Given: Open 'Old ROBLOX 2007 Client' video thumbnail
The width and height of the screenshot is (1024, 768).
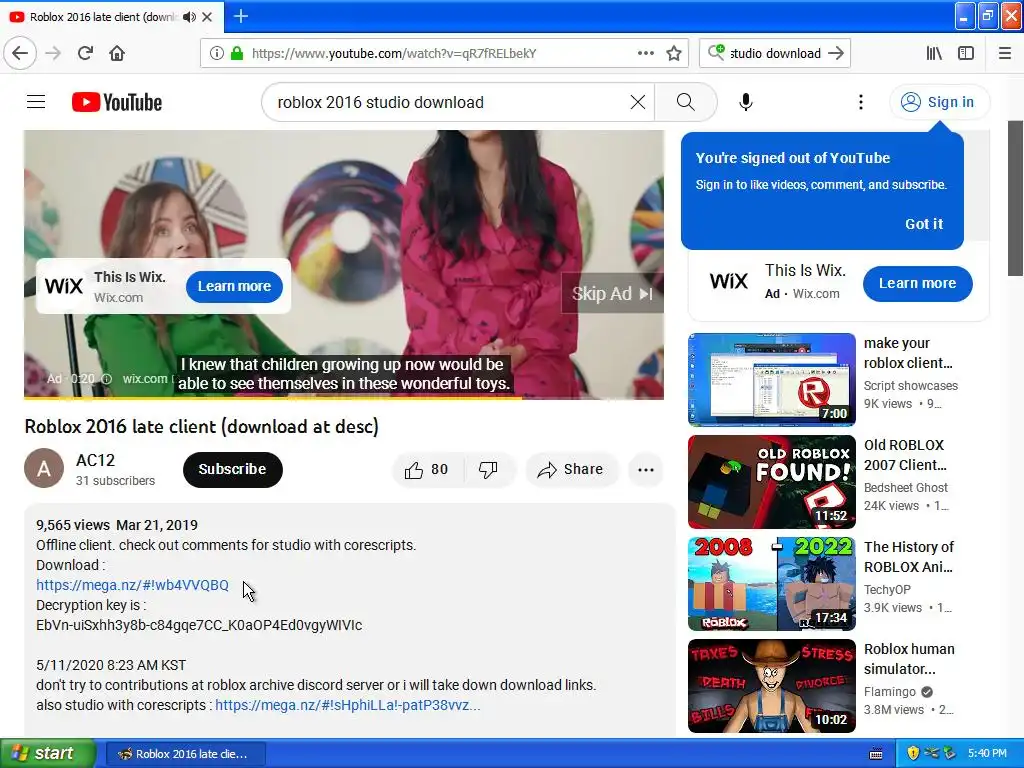Looking at the screenshot, I should [x=771, y=482].
